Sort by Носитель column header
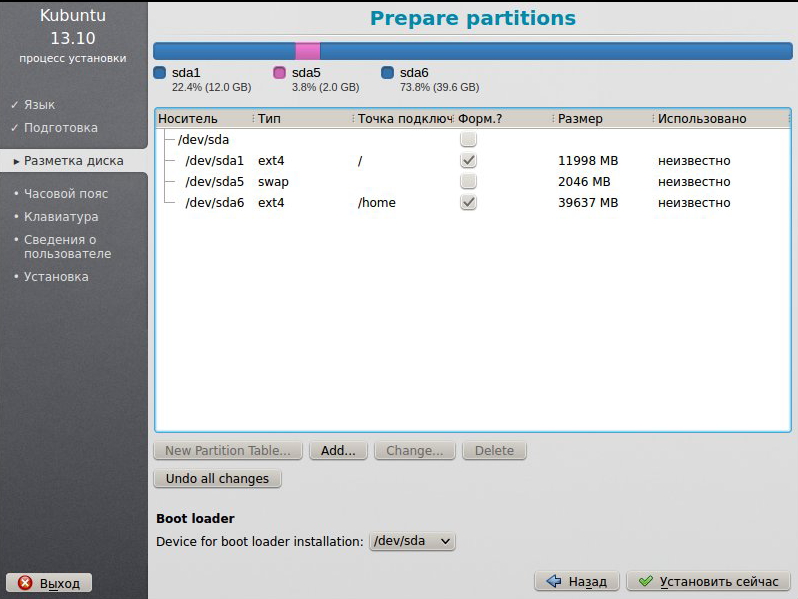Viewport: 798px width, 599px height. pyautogui.click(x=204, y=119)
